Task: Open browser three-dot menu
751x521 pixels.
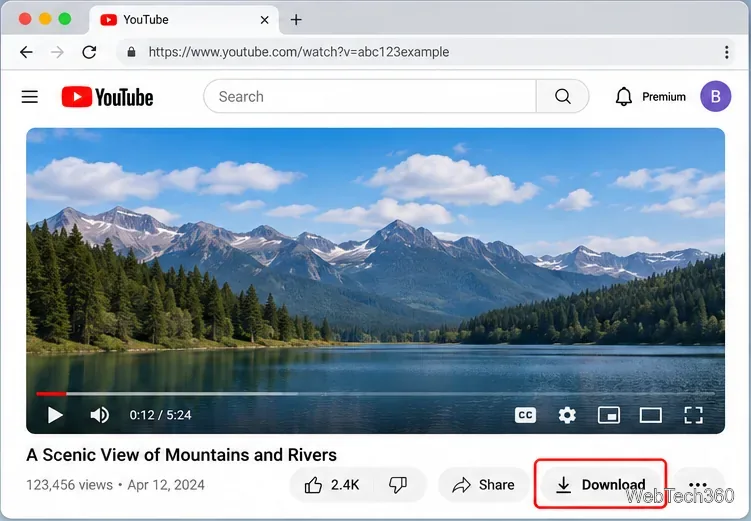Action: pos(727,52)
